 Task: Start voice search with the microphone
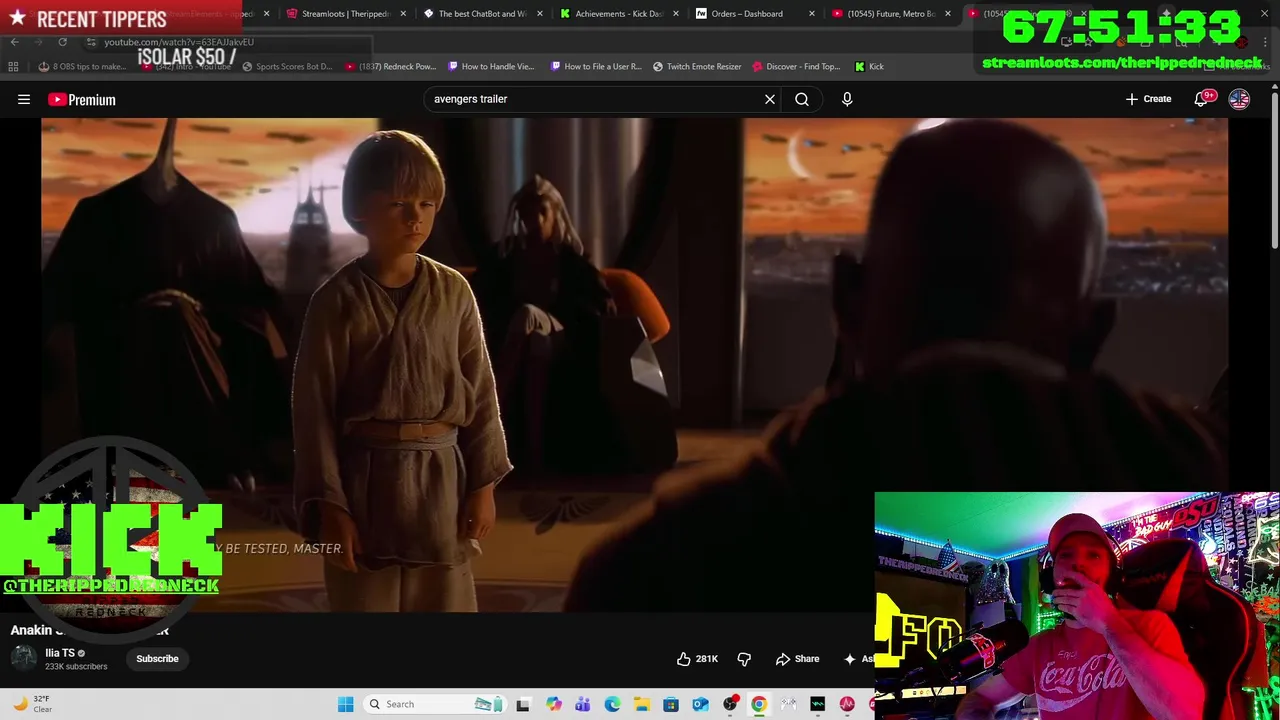tap(847, 99)
